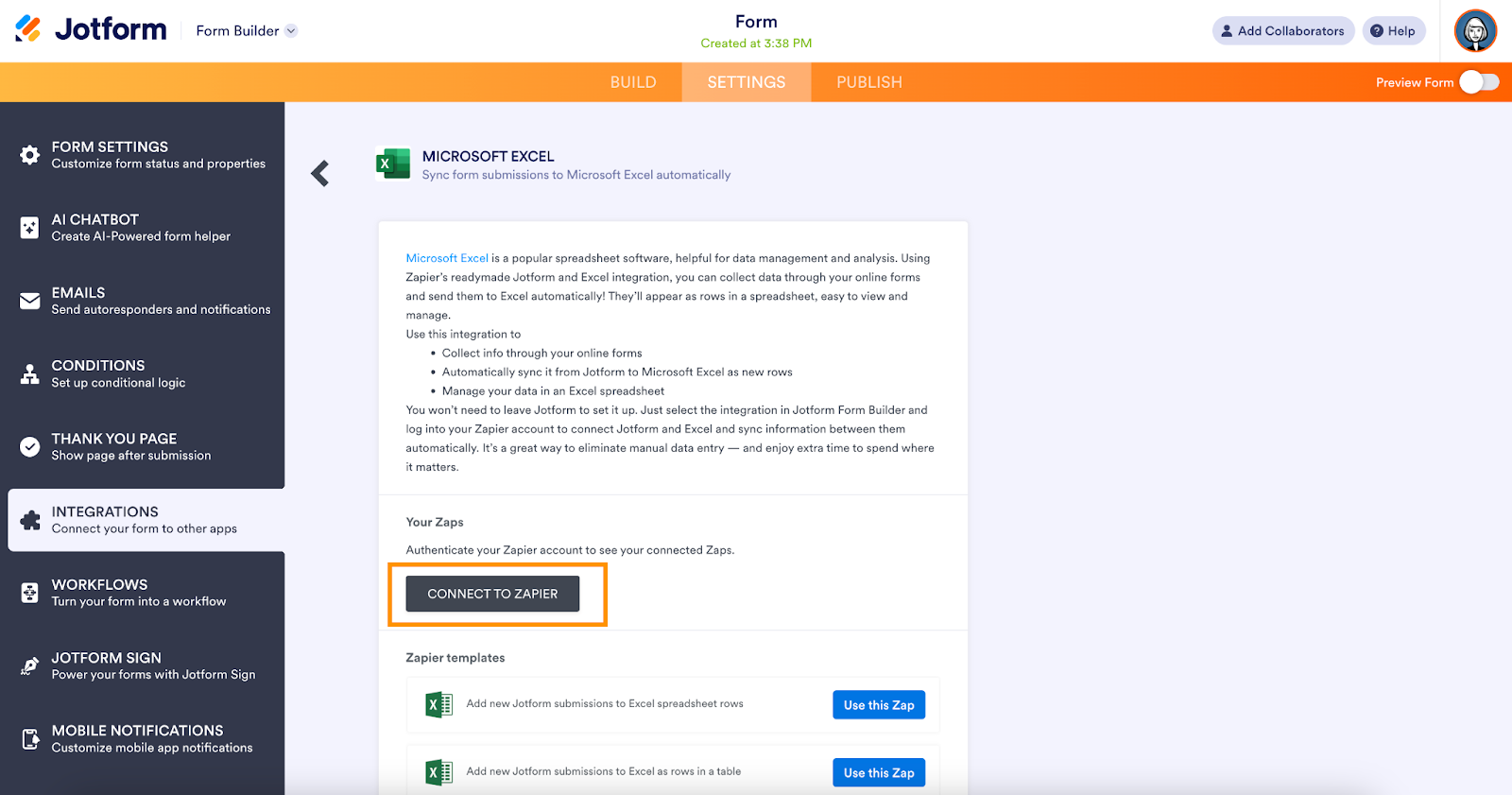
Task: Click the Connect to Zapier button
Action: pos(492,594)
